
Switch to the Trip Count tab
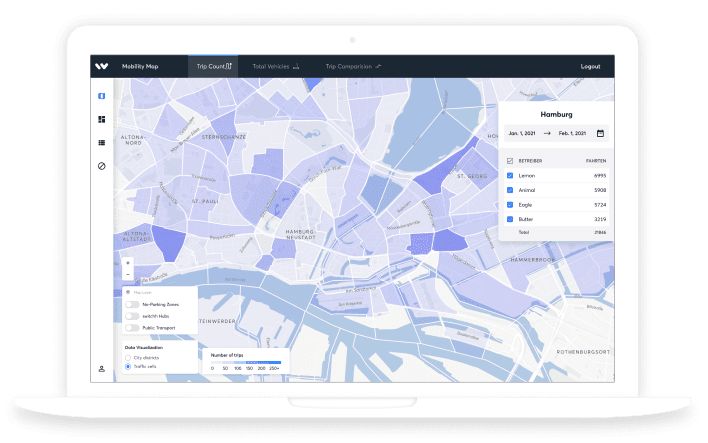tap(213, 66)
